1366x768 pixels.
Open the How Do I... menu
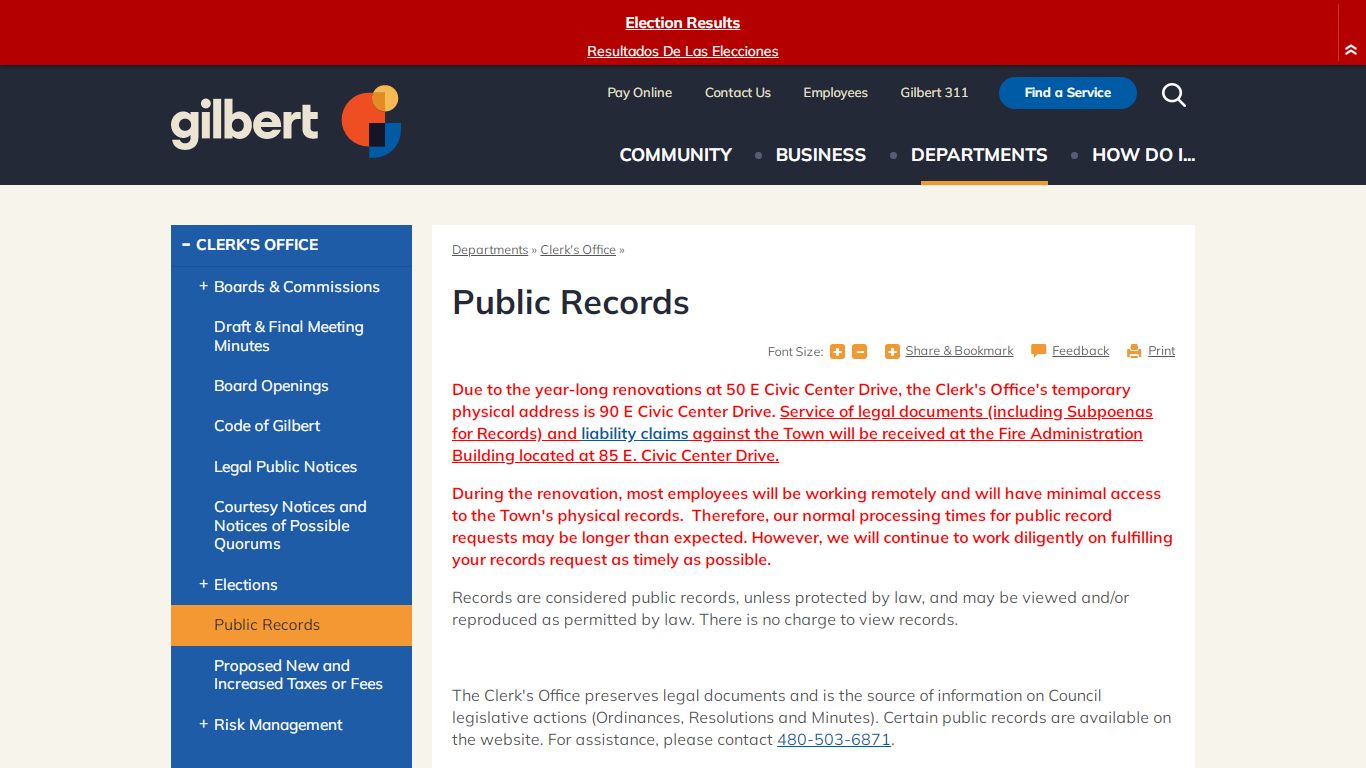point(1143,155)
